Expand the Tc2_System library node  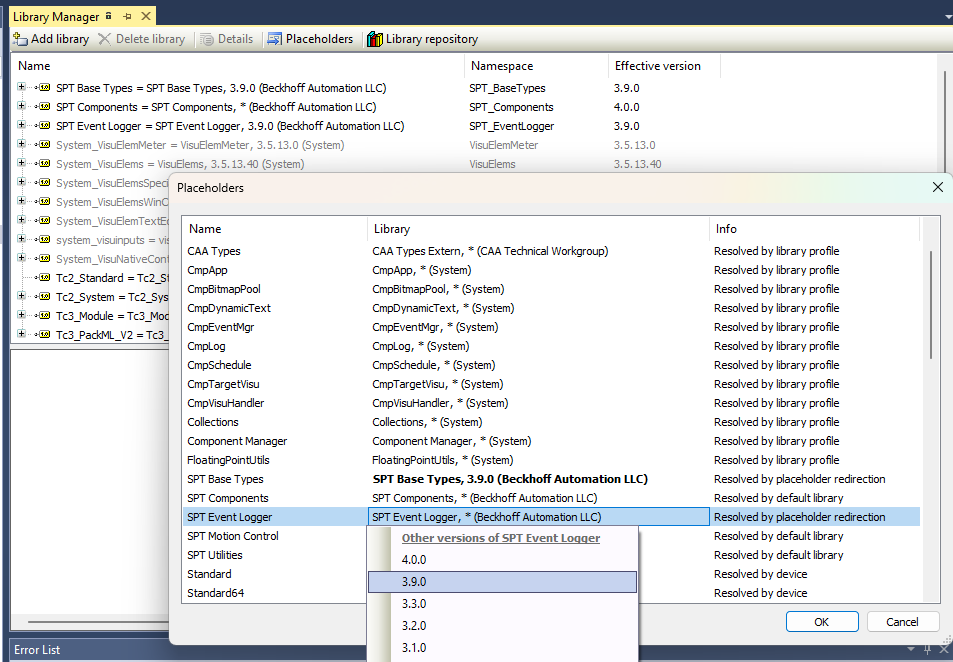coord(21,296)
